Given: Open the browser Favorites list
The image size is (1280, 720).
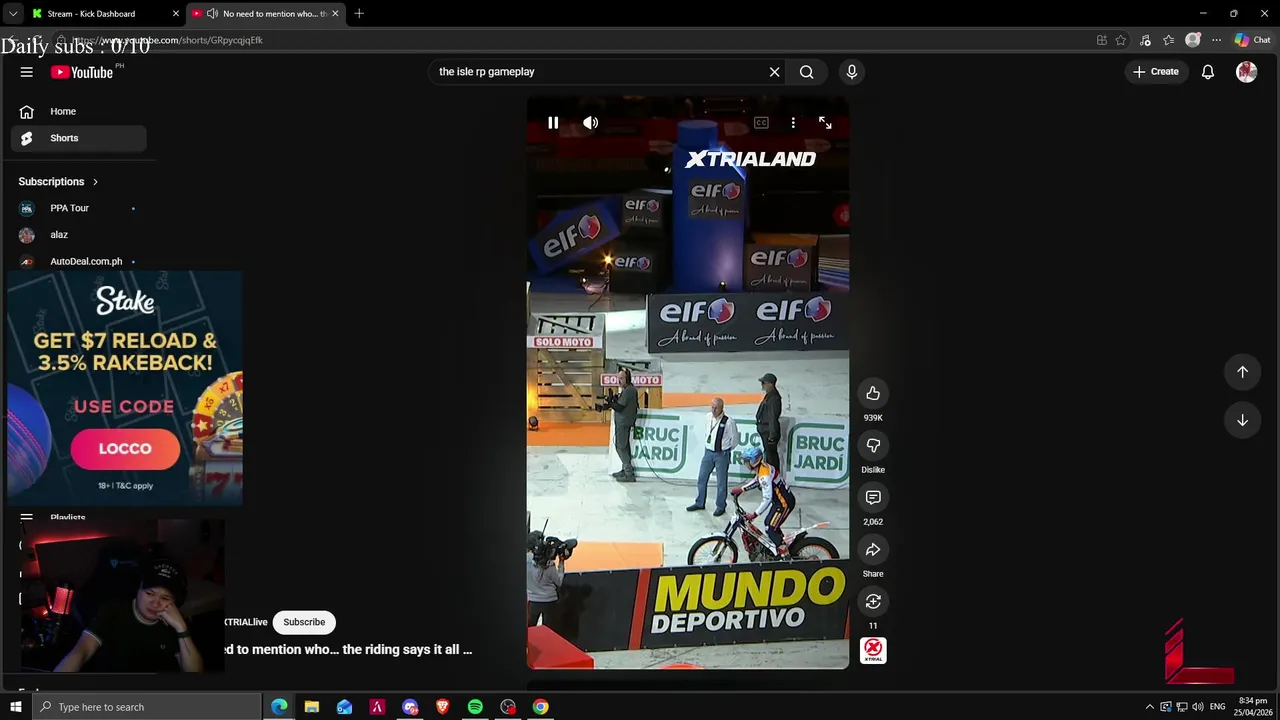Looking at the screenshot, I should coord(1169,40).
